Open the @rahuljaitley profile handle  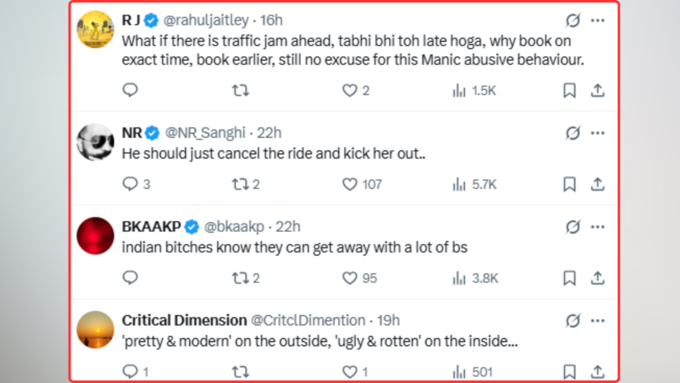pyautogui.click(x=206, y=20)
